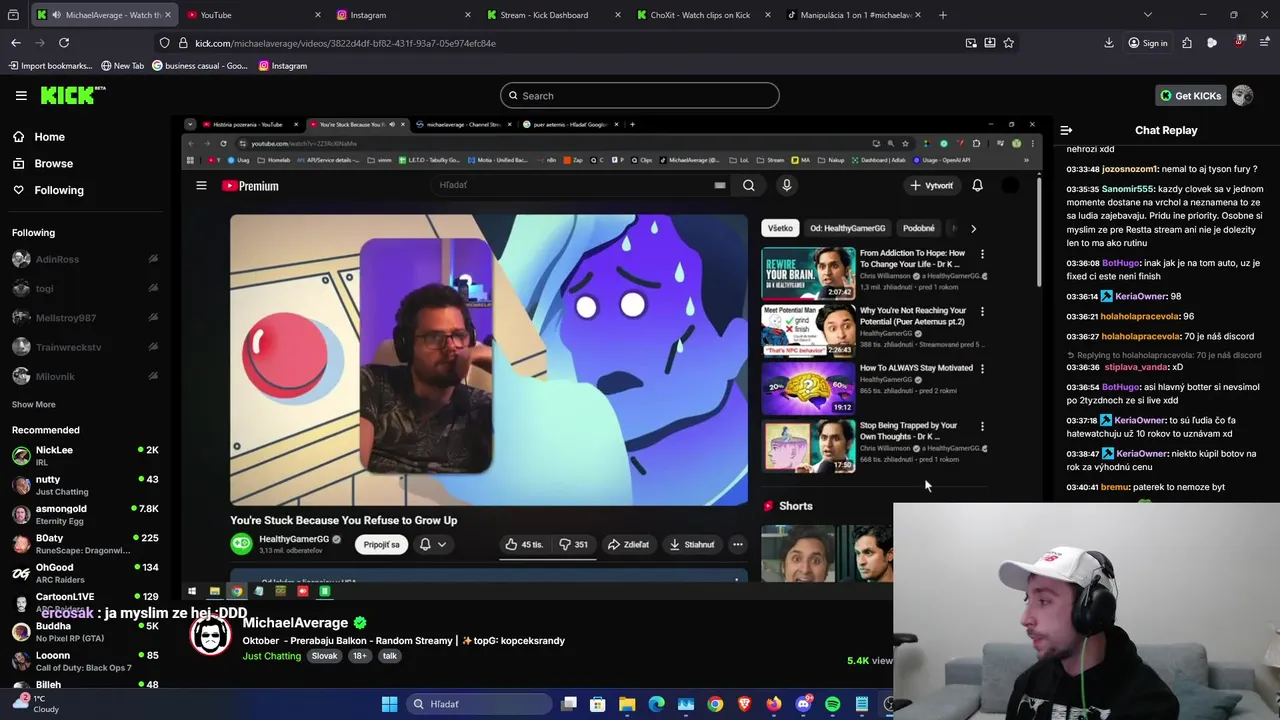Viewport: 1280px width, 720px height.
Task: Open recommended channel OhGood
Action: [85, 573]
